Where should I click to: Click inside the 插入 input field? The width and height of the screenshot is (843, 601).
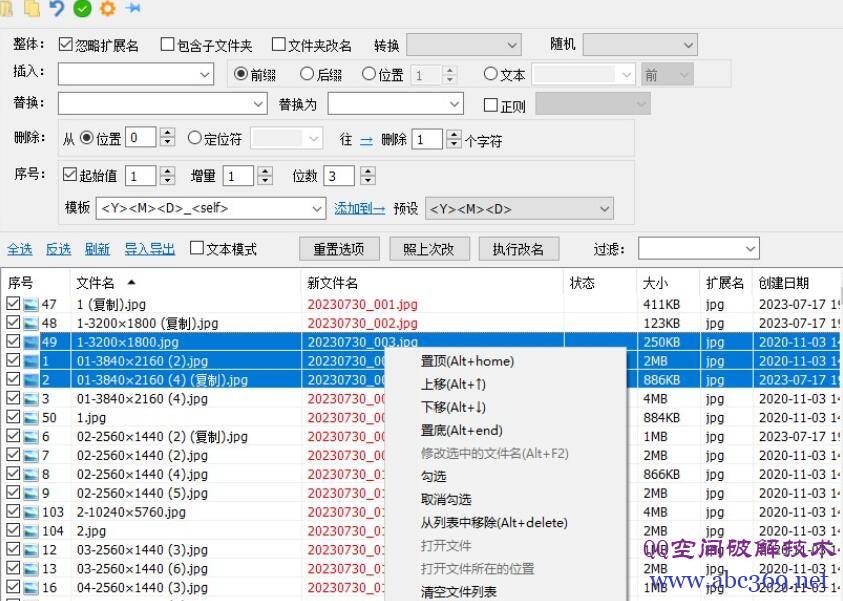130,73
